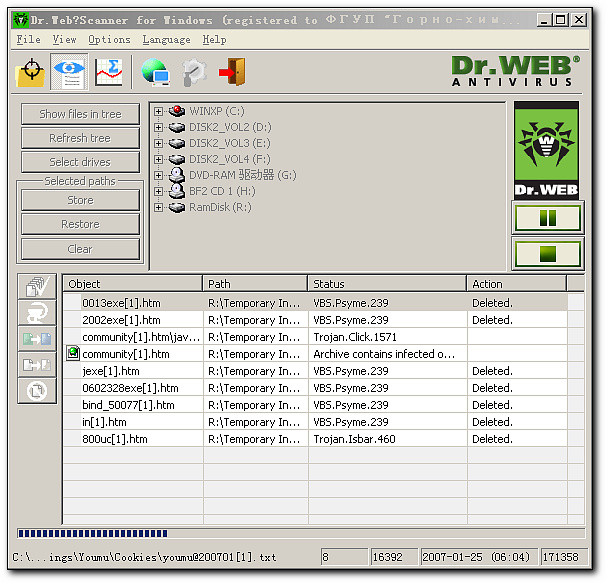Click the green rename file icon

coord(37,339)
